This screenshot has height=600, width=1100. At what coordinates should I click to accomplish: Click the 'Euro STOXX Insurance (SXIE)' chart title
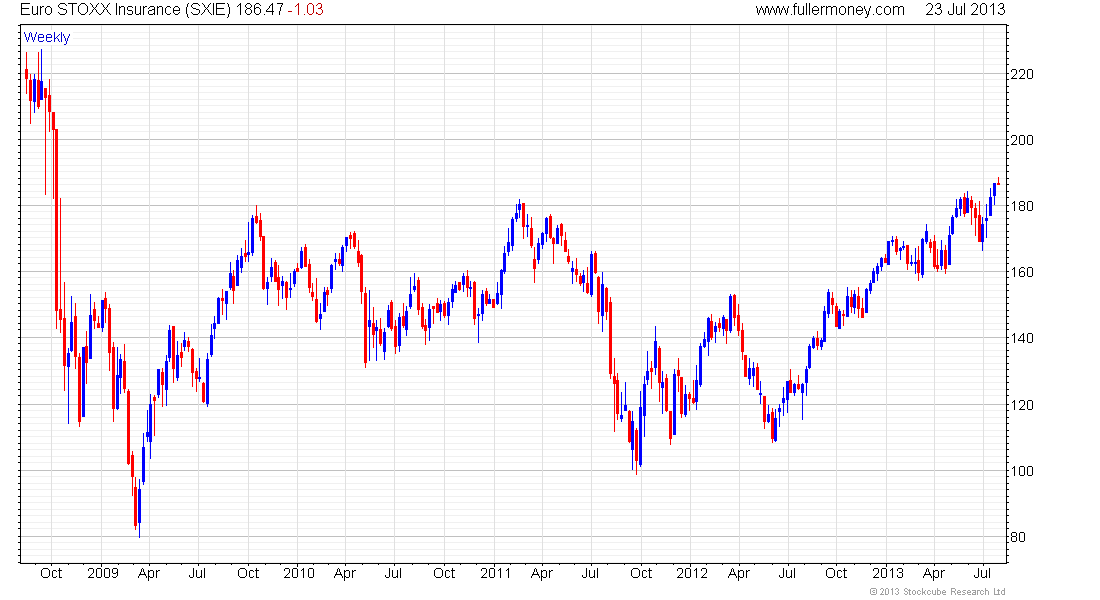click(125, 10)
